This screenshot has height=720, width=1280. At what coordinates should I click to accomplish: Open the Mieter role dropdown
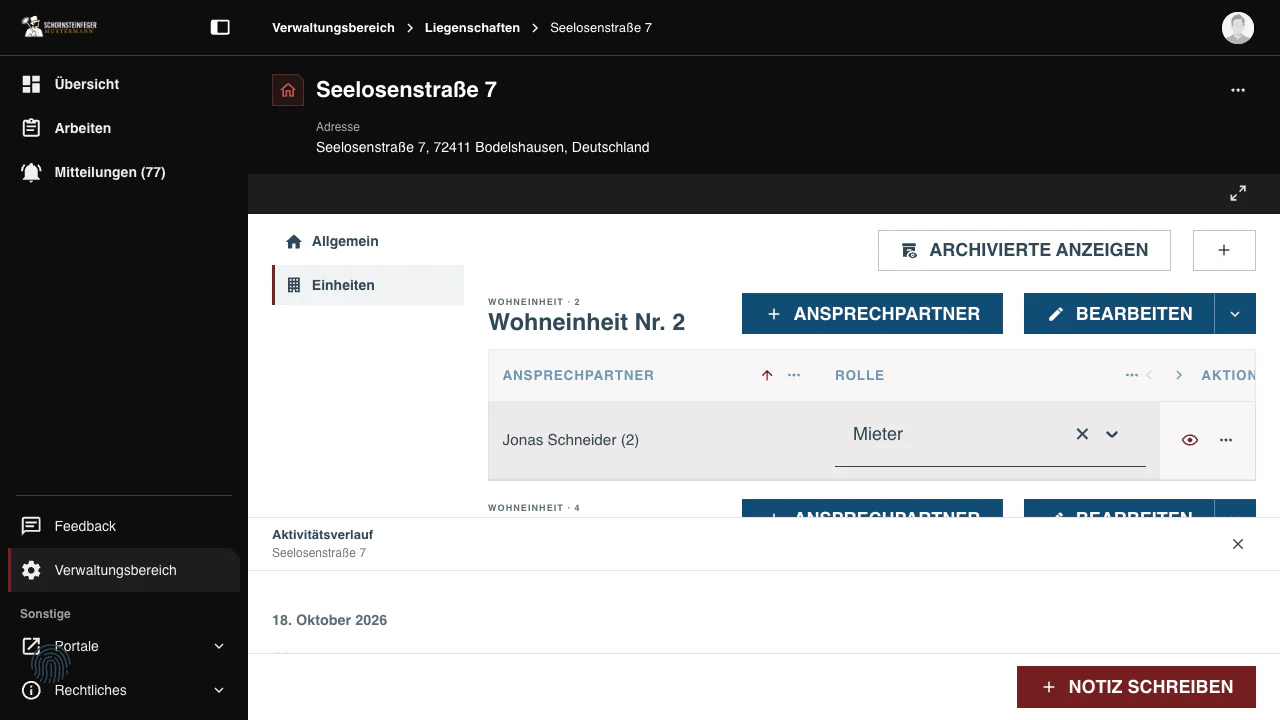pyautogui.click(x=1112, y=434)
